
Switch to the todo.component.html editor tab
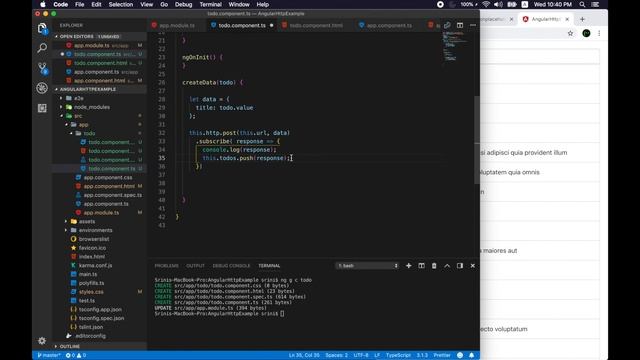pos(316,25)
